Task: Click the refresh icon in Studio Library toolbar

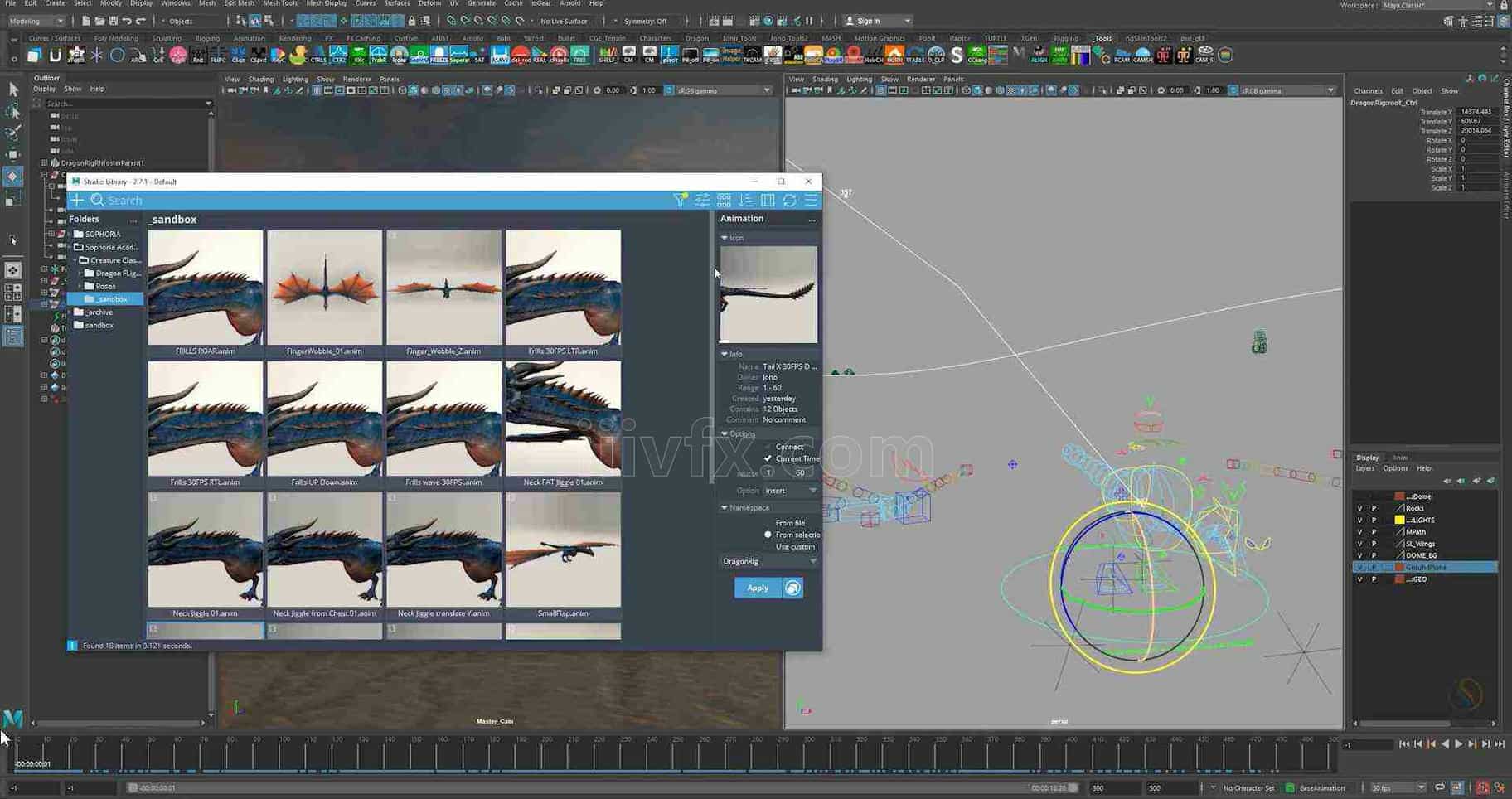Action: tap(789, 200)
